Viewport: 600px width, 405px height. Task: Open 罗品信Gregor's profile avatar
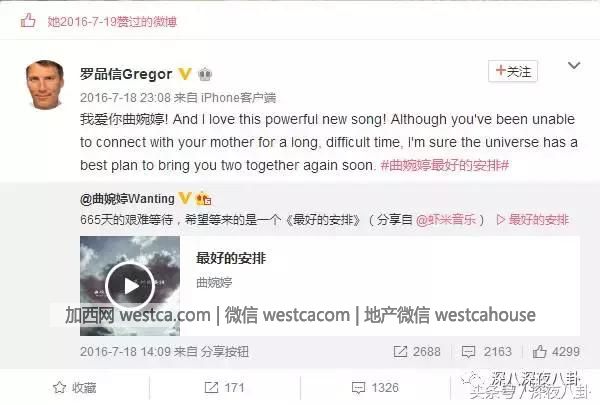pos(44,85)
